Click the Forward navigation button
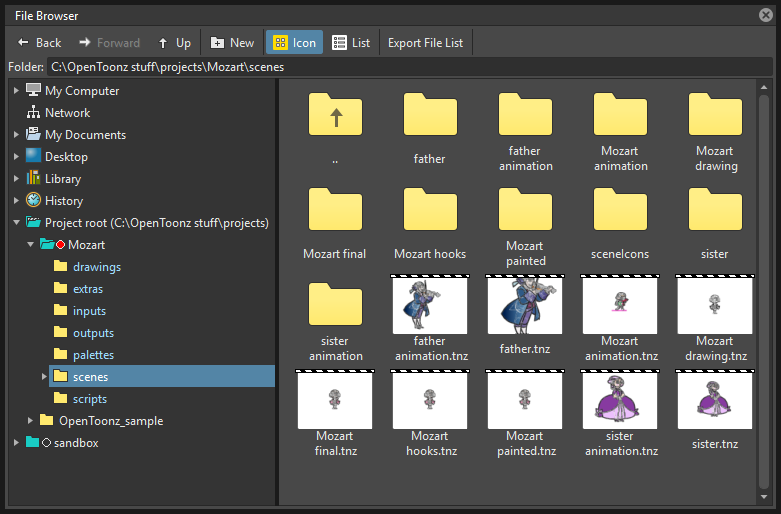This screenshot has height=514, width=781. point(110,43)
